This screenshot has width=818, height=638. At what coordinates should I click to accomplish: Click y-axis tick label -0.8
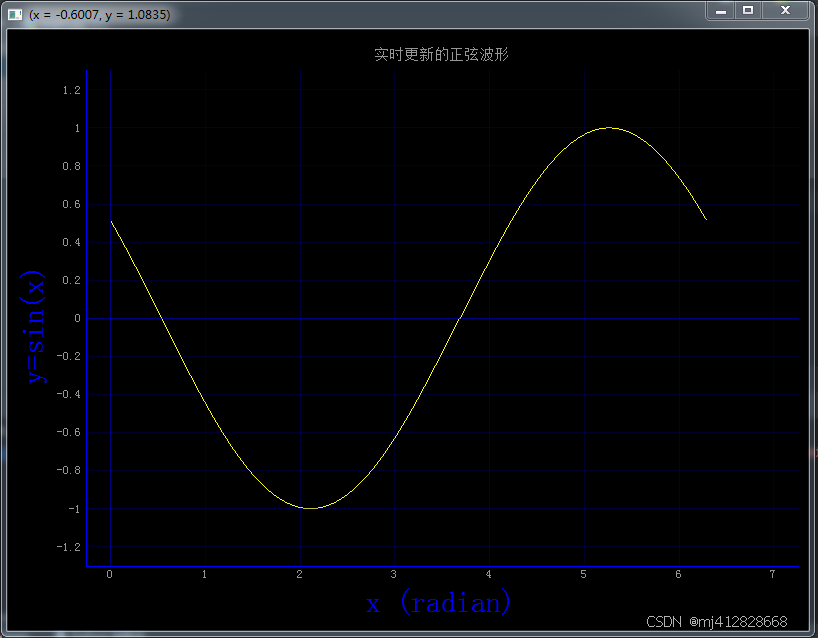tap(69, 471)
